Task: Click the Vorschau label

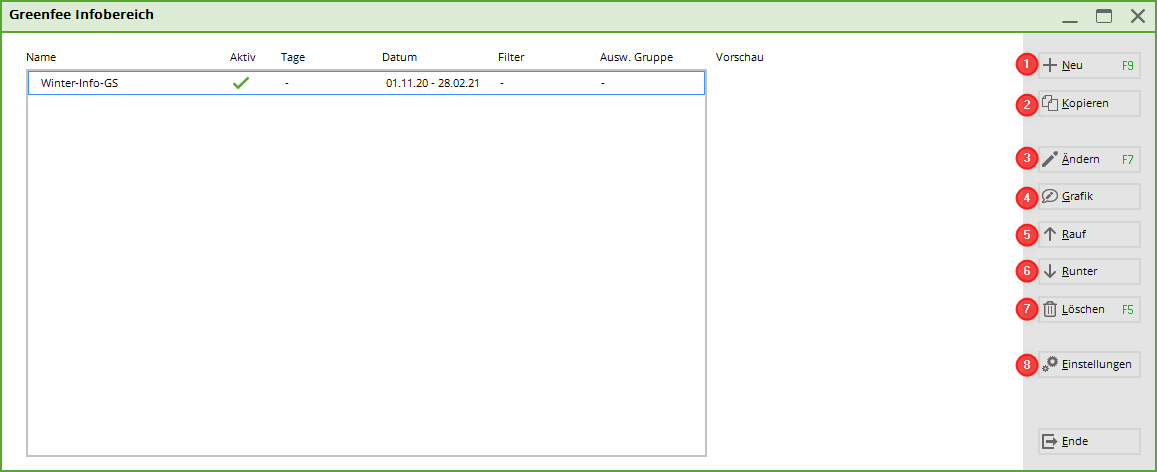Action: 739,57
